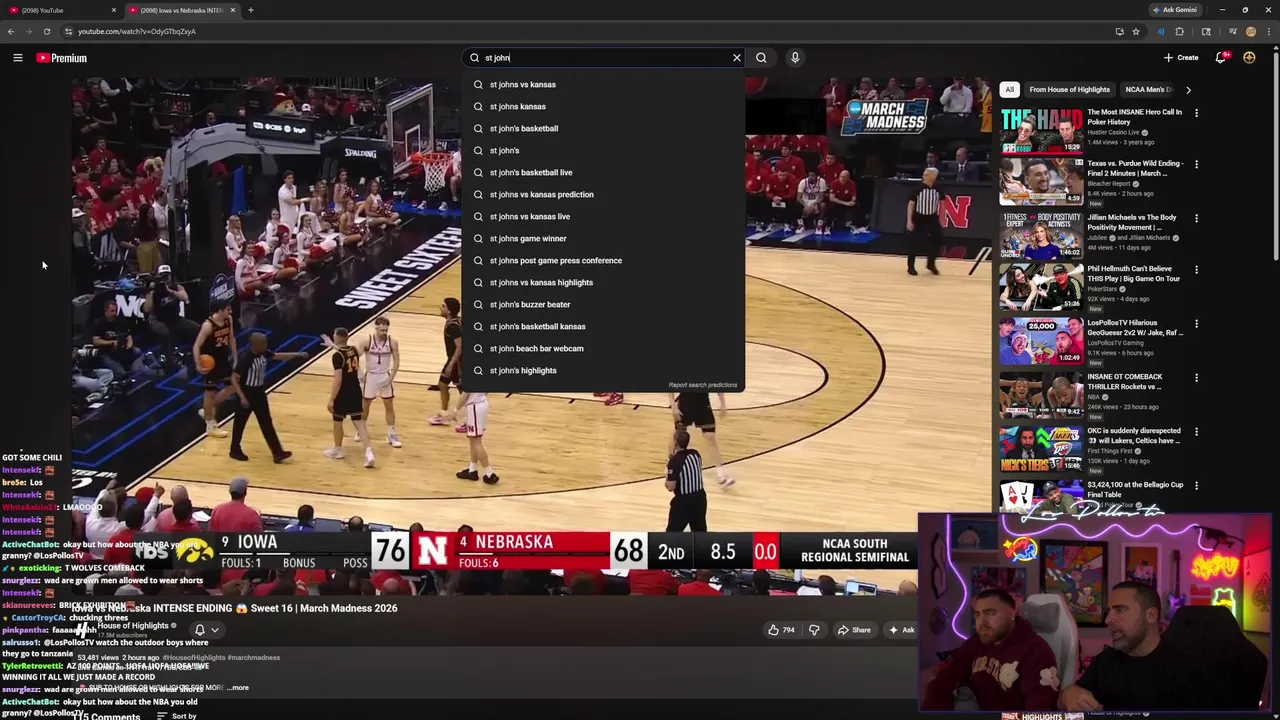Image resolution: width=1280 pixels, height=720 pixels.
Task: Open 'Phil Hellmuth Can't Believe THIS Play' title
Action: (1134, 273)
